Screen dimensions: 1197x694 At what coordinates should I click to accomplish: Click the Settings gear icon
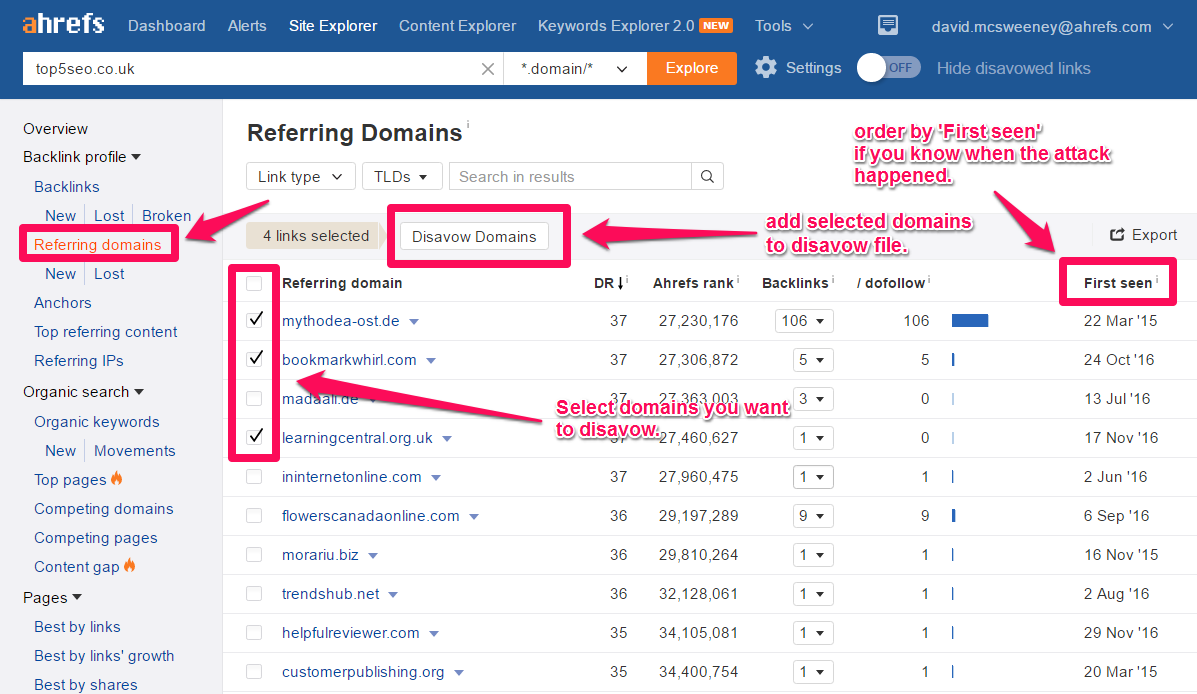pyautogui.click(x=766, y=68)
